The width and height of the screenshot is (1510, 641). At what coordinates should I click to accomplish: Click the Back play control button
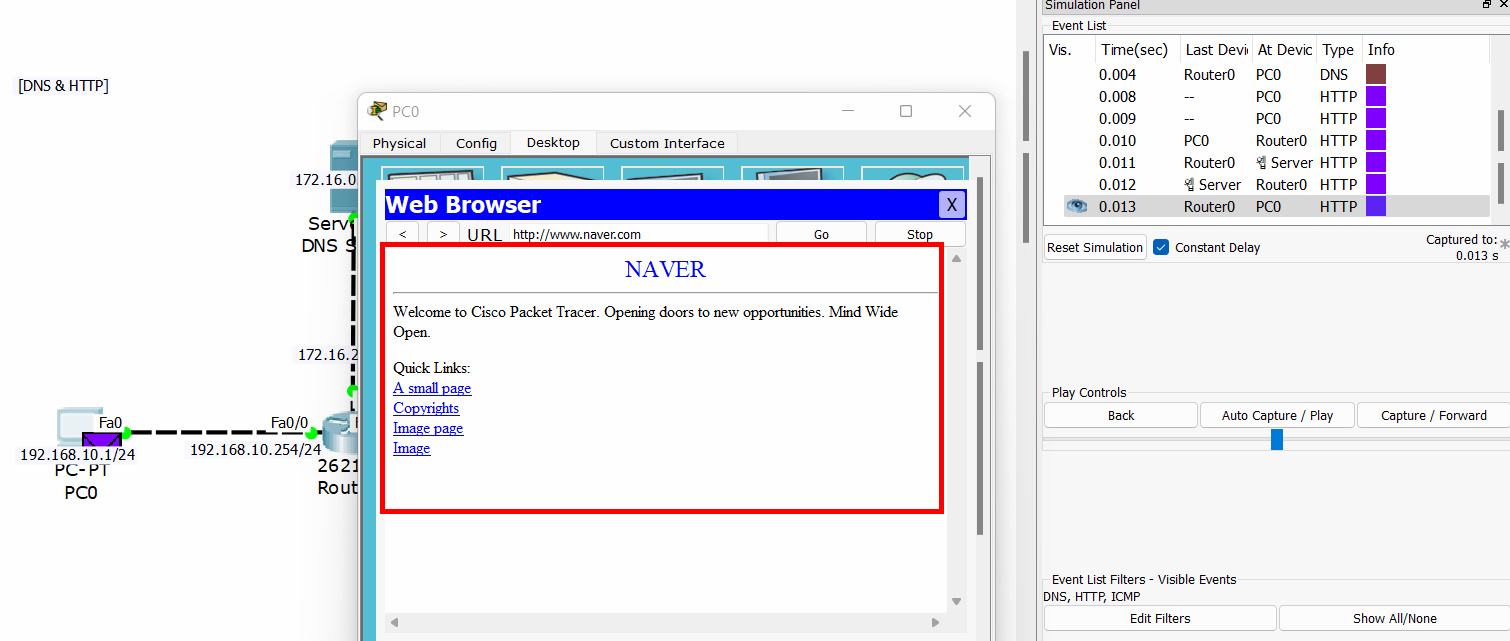coord(1121,415)
